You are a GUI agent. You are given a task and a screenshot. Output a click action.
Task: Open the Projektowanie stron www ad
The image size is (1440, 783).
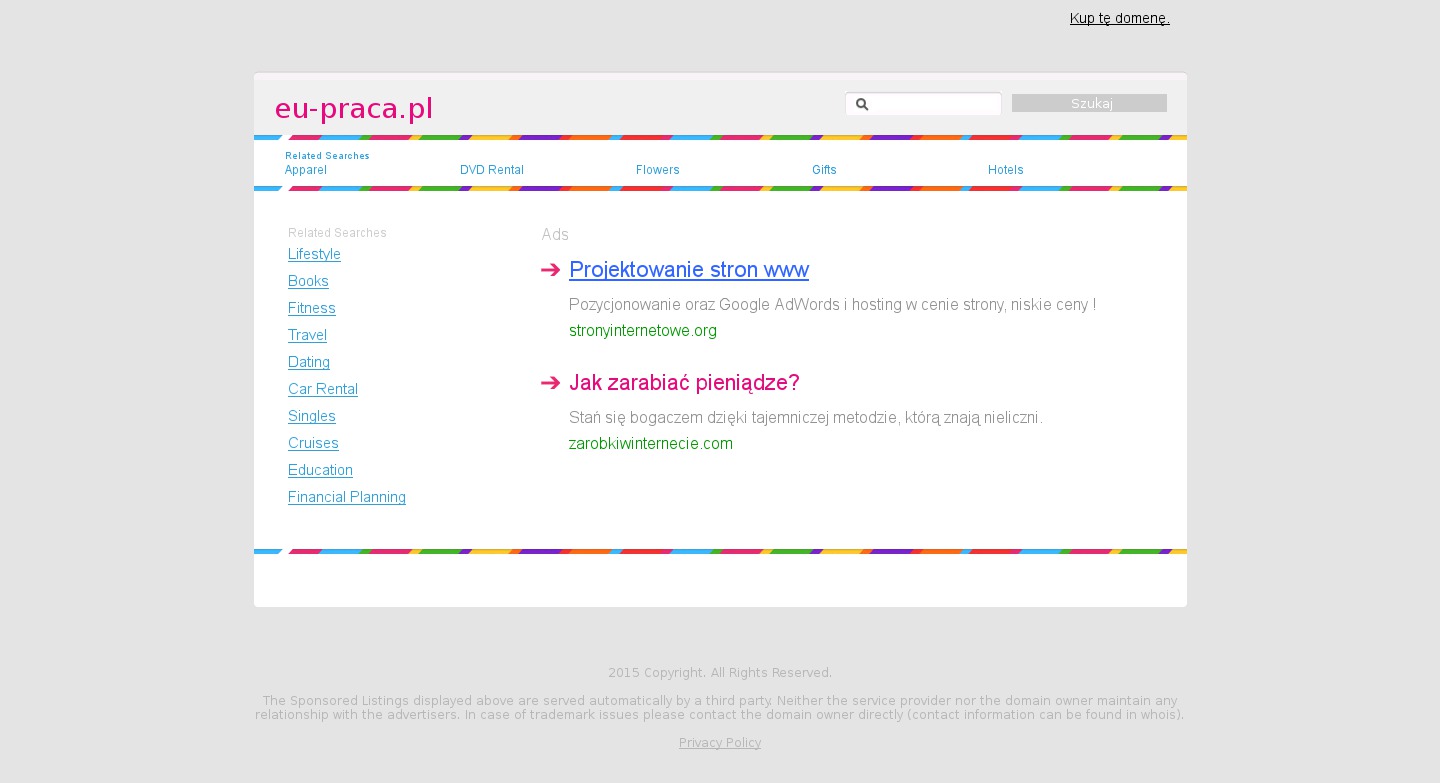(x=688, y=270)
